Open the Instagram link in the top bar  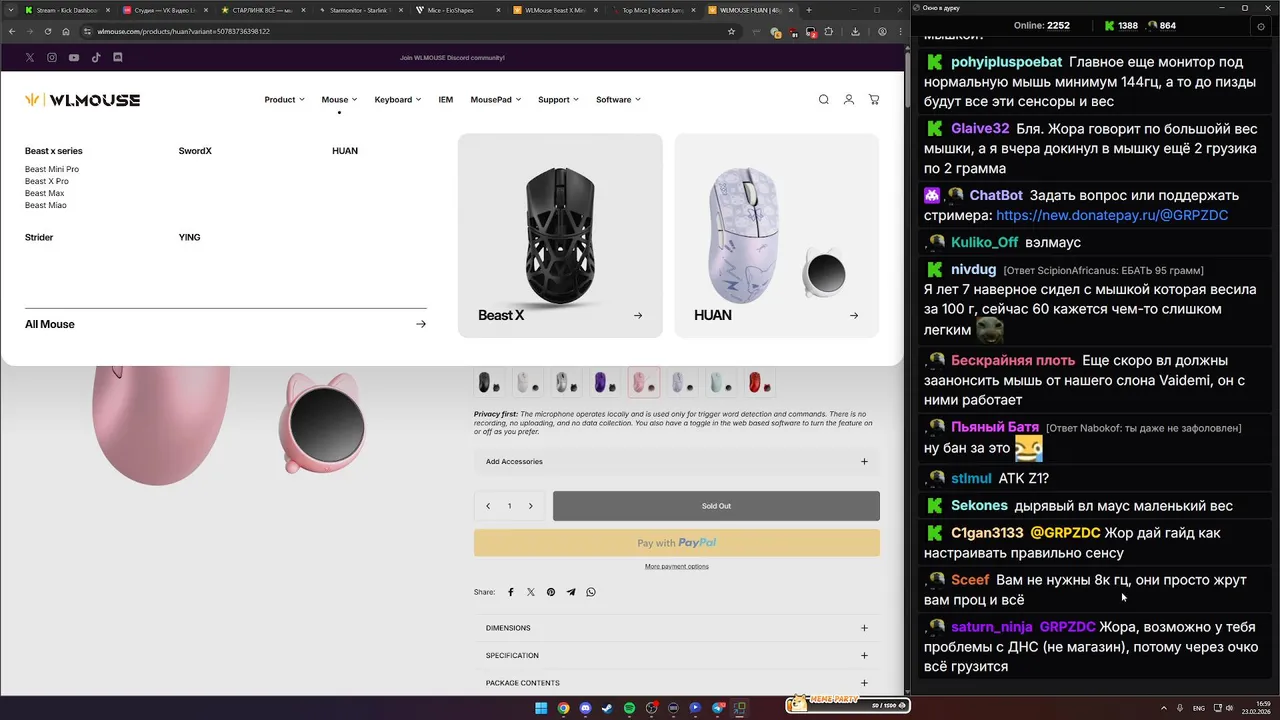pos(52,58)
